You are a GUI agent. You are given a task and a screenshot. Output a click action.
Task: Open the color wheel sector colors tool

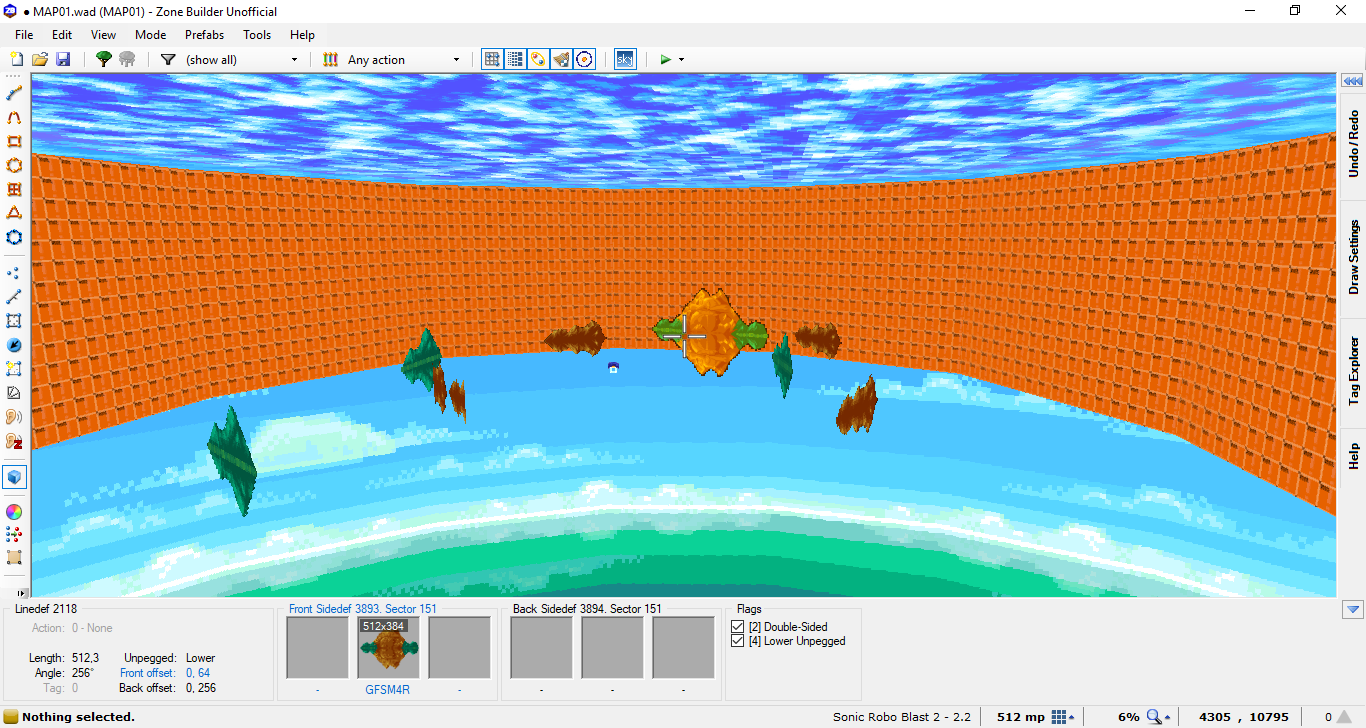pos(14,511)
